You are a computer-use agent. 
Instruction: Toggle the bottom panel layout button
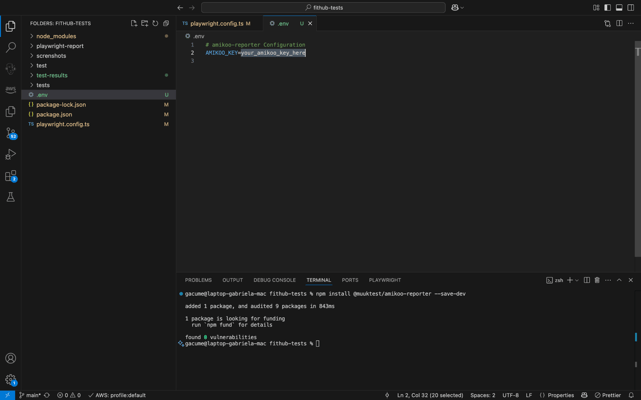click(x=619, y=7)
